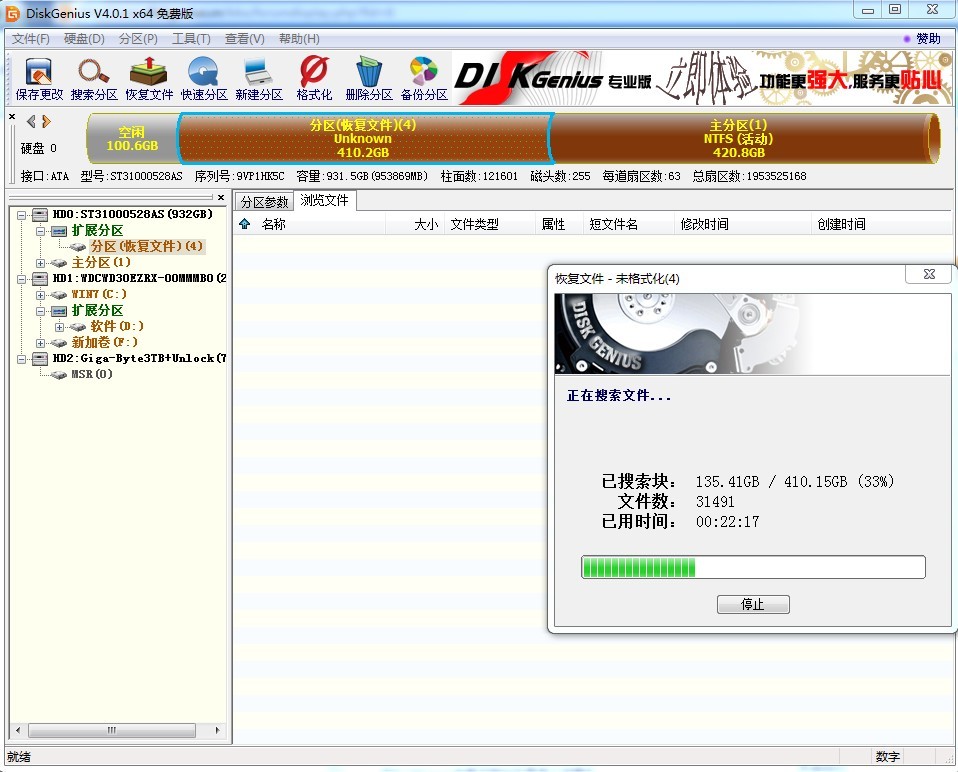This screenshot has width=958, height=772.
Task: Open the 工具(T) menu
Action: tap(191, 38)
